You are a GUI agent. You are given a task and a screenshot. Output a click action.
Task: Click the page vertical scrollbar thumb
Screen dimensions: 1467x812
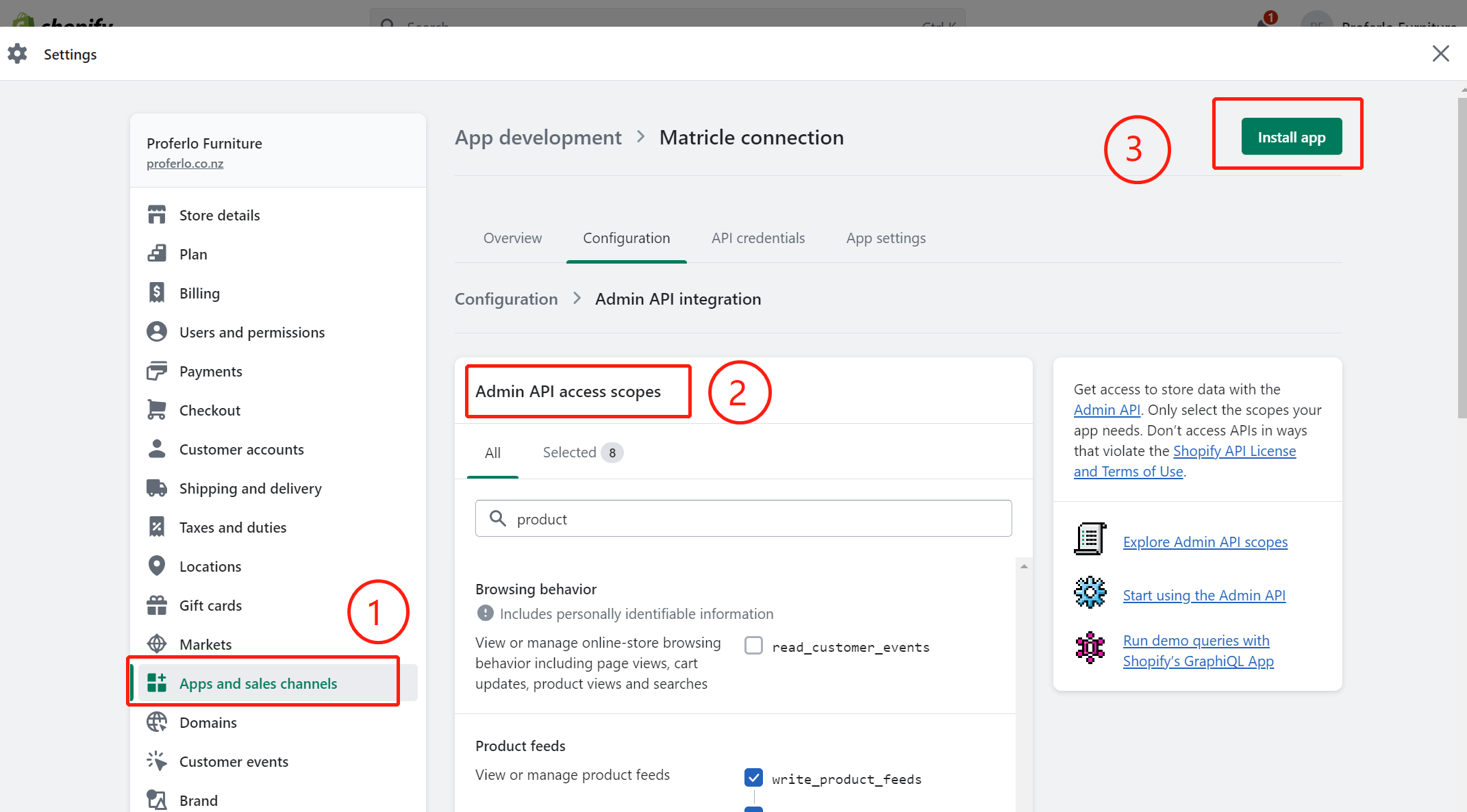pyautogui.click(x=1462, y=257)
